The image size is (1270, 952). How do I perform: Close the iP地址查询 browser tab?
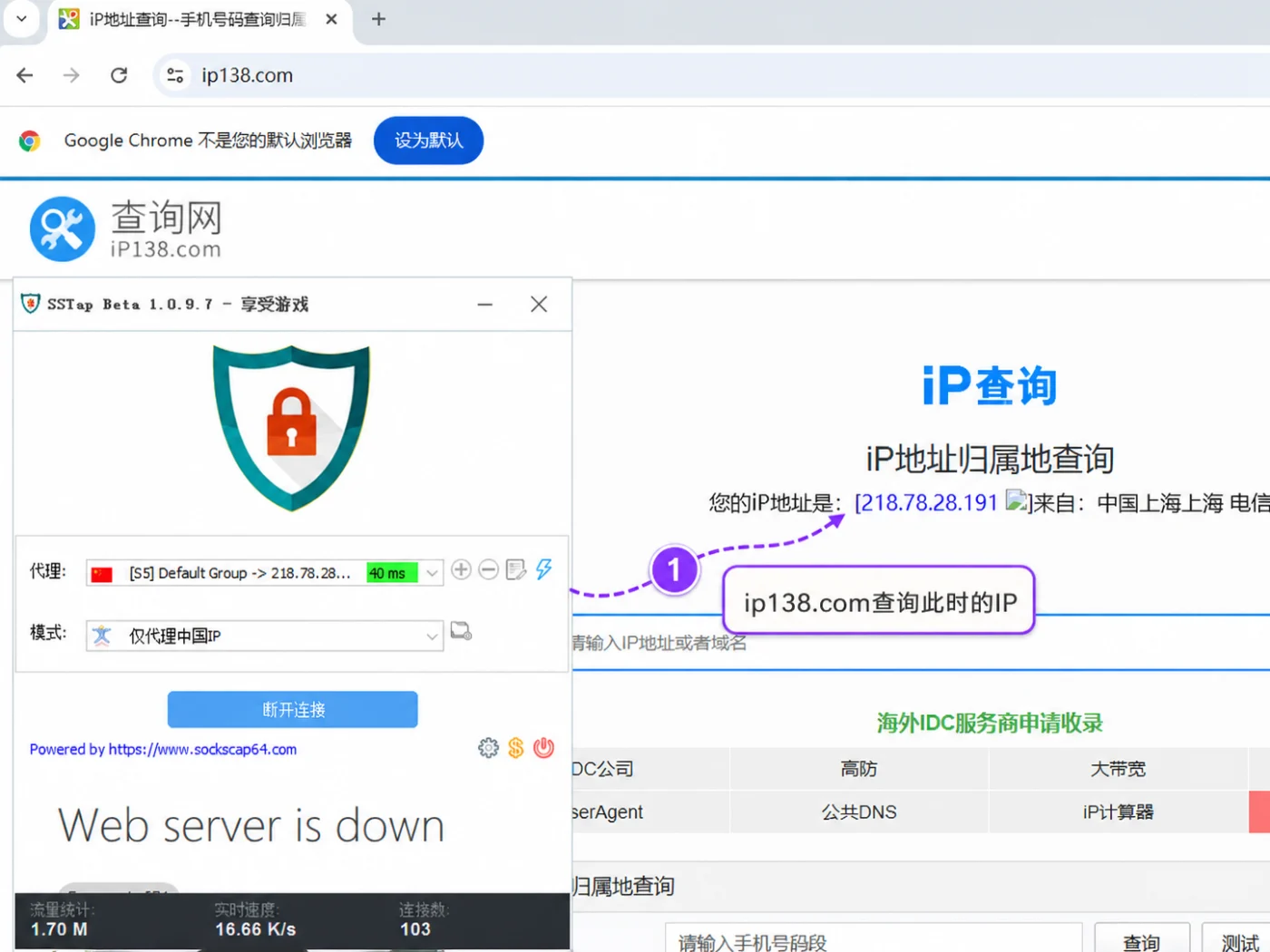[x=332, y=19]
